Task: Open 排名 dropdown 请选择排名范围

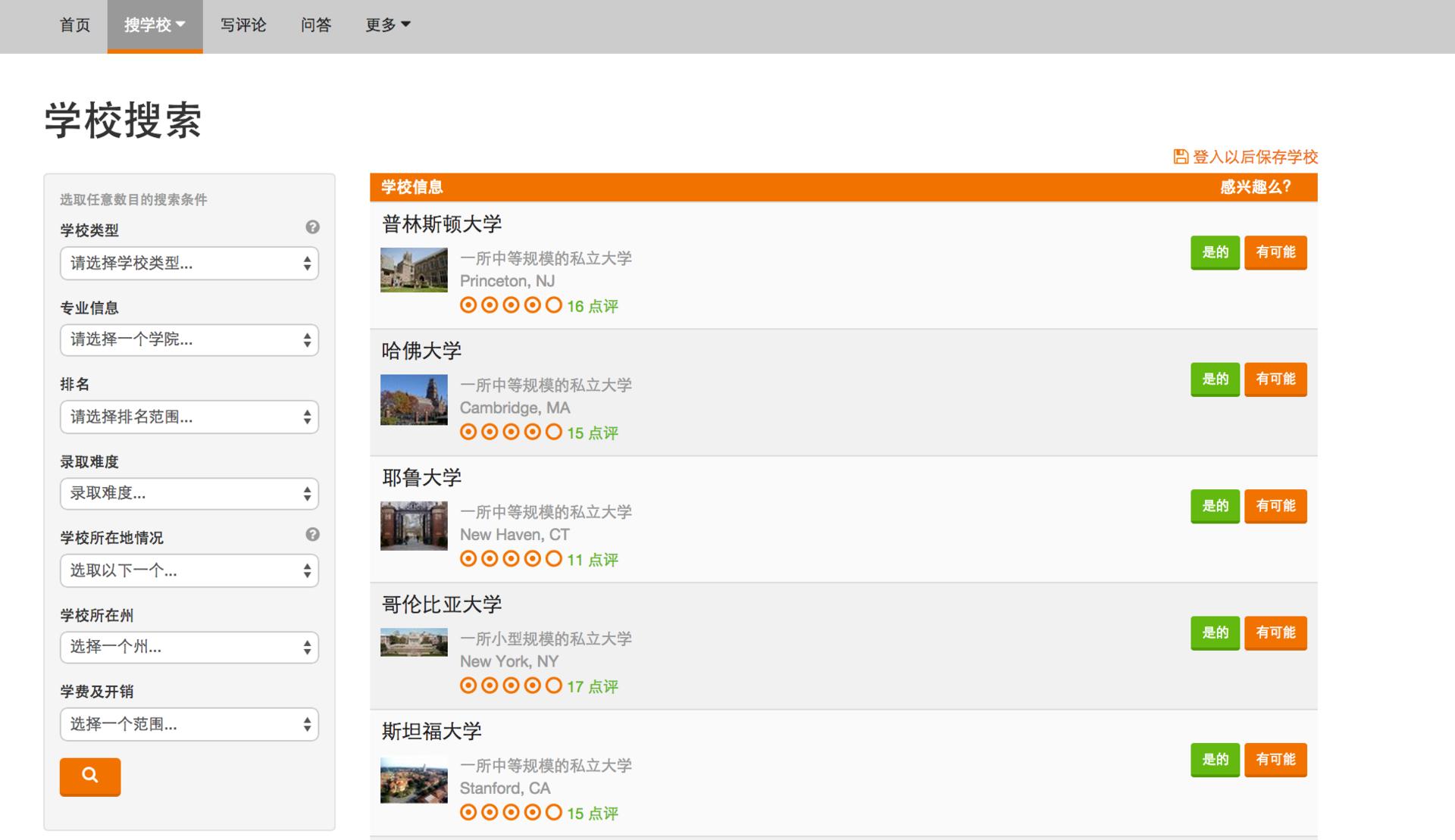Action: (x=189, y=417)
